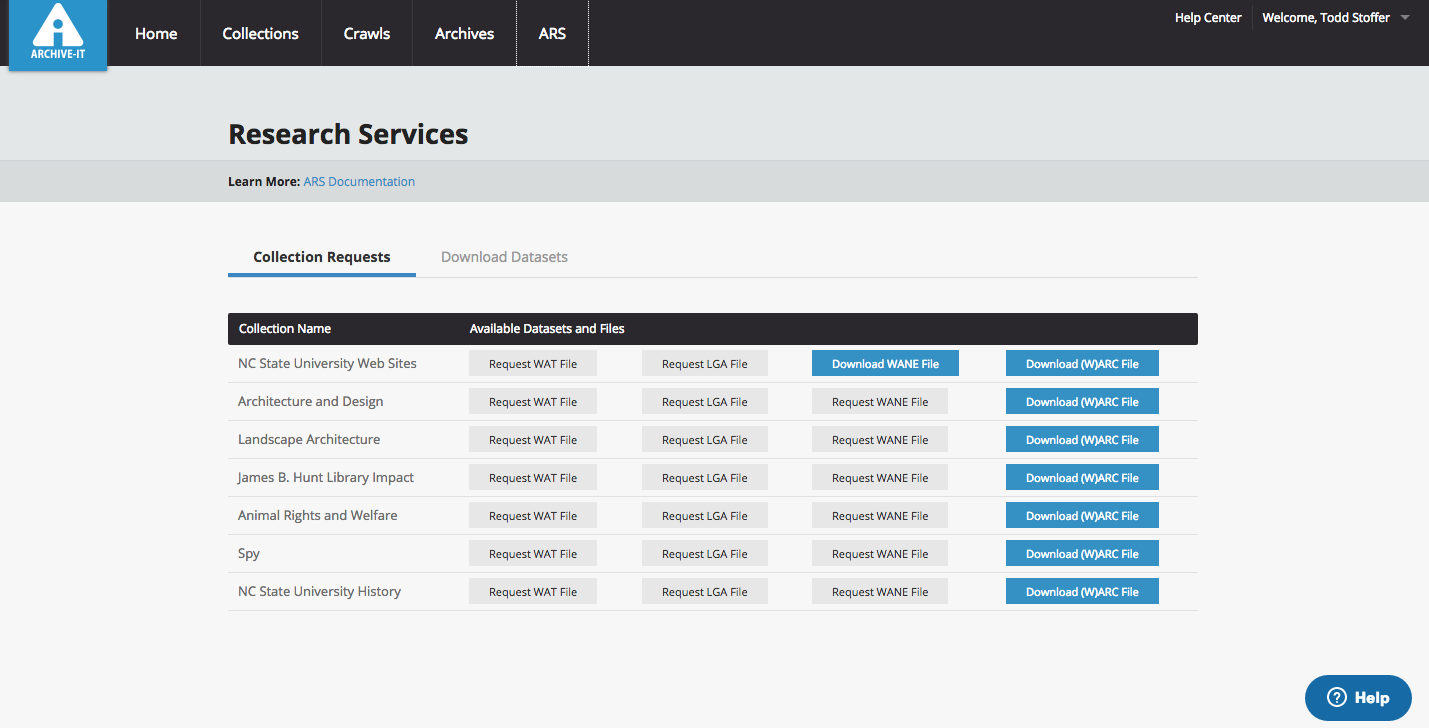Request WANE File for Animal Rights and Welfare
The width and height of the screenshot is (1429, 728).
[x=880, y=516]
